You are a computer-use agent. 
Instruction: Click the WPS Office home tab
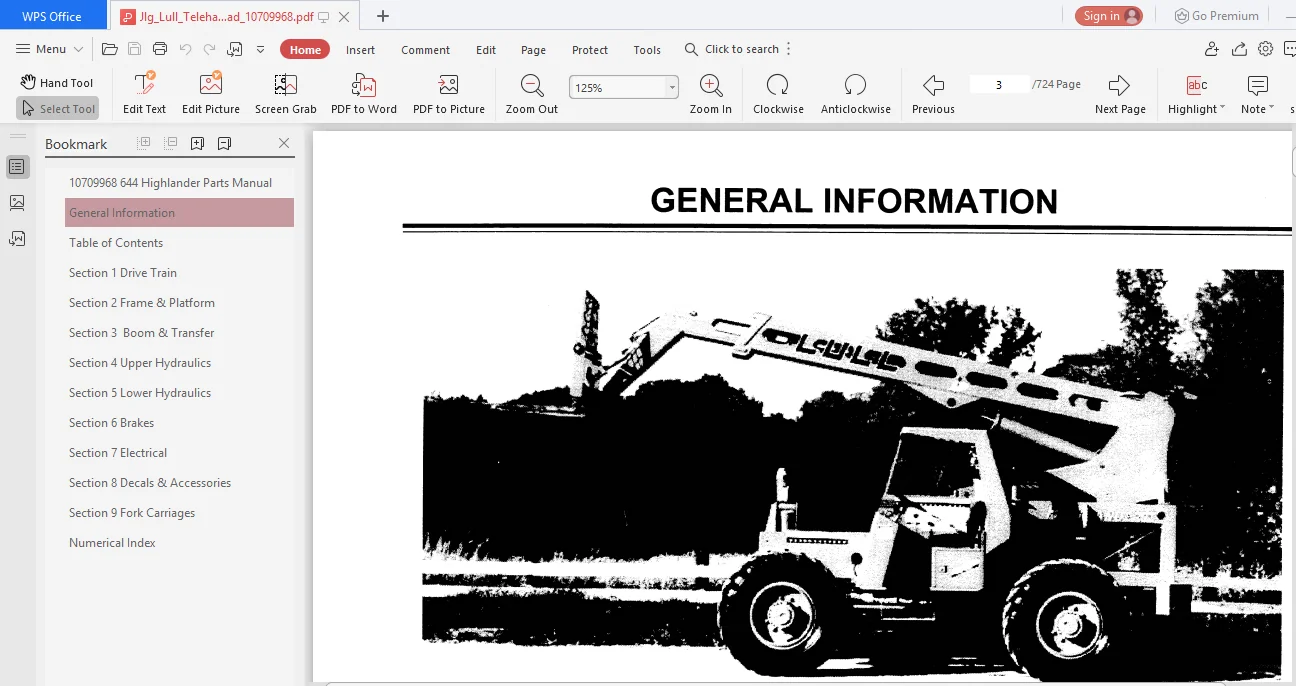point(52,16)
